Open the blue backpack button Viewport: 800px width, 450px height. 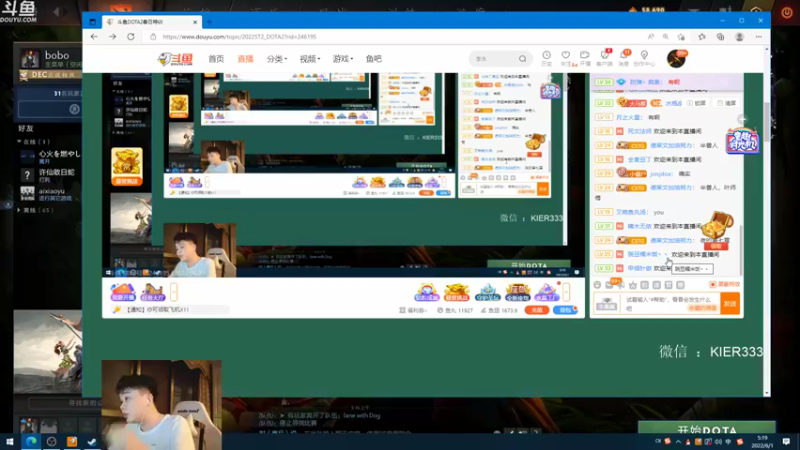565,310
